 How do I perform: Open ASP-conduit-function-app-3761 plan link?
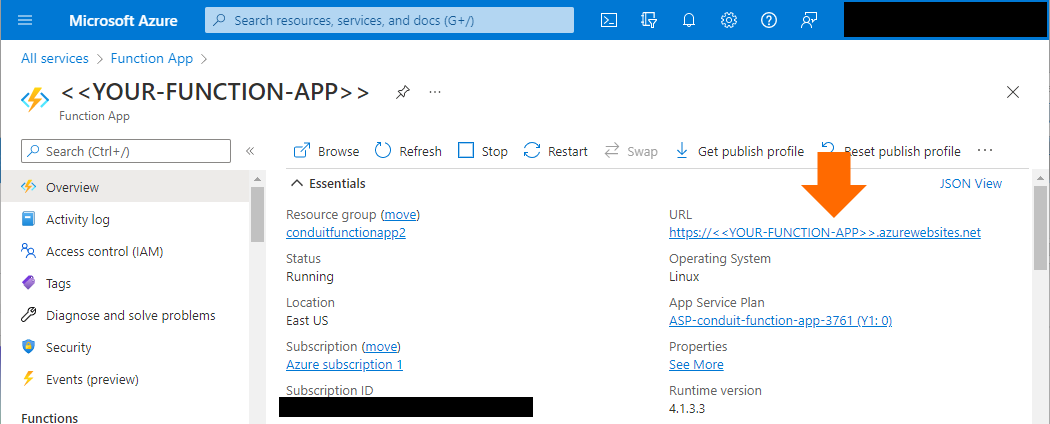[781, 321]
